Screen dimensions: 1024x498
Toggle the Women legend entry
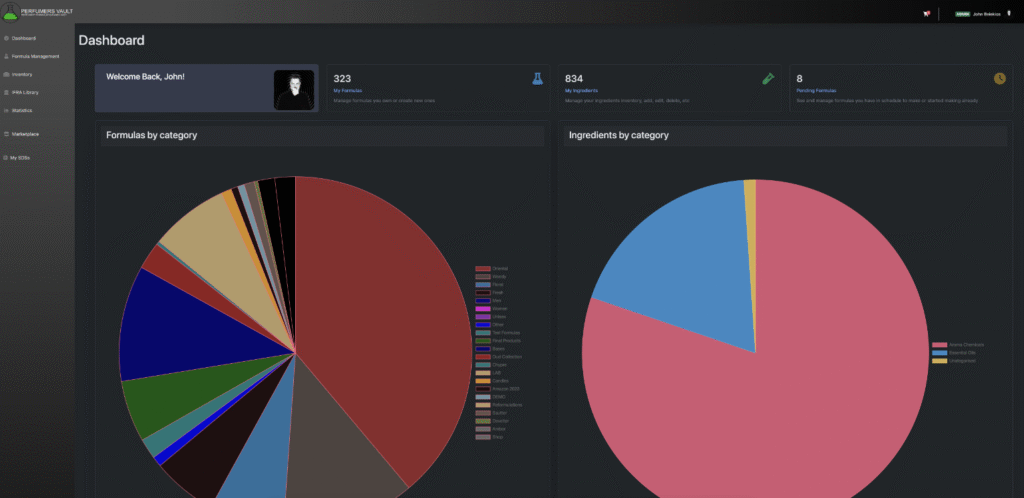(x=491, y=309)
